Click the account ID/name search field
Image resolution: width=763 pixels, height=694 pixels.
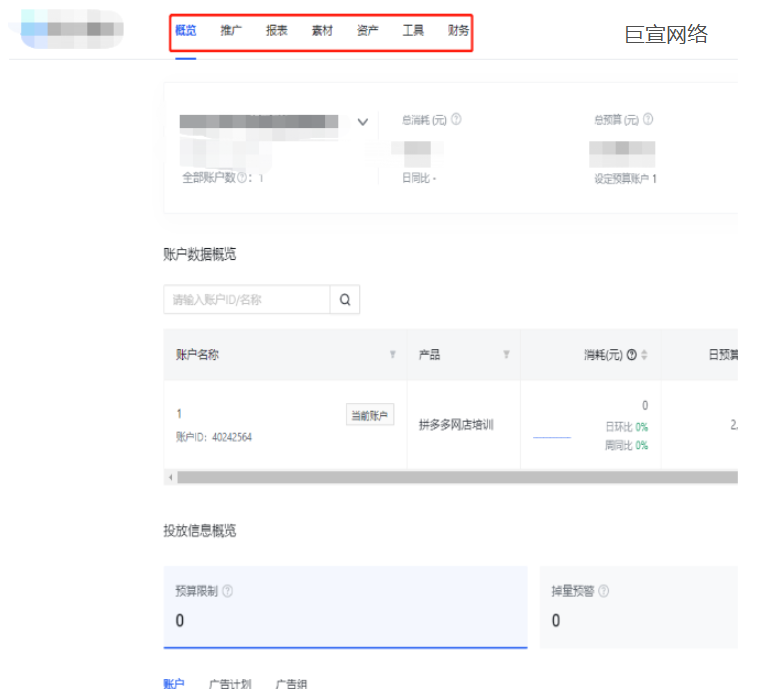tap(247, 299)
